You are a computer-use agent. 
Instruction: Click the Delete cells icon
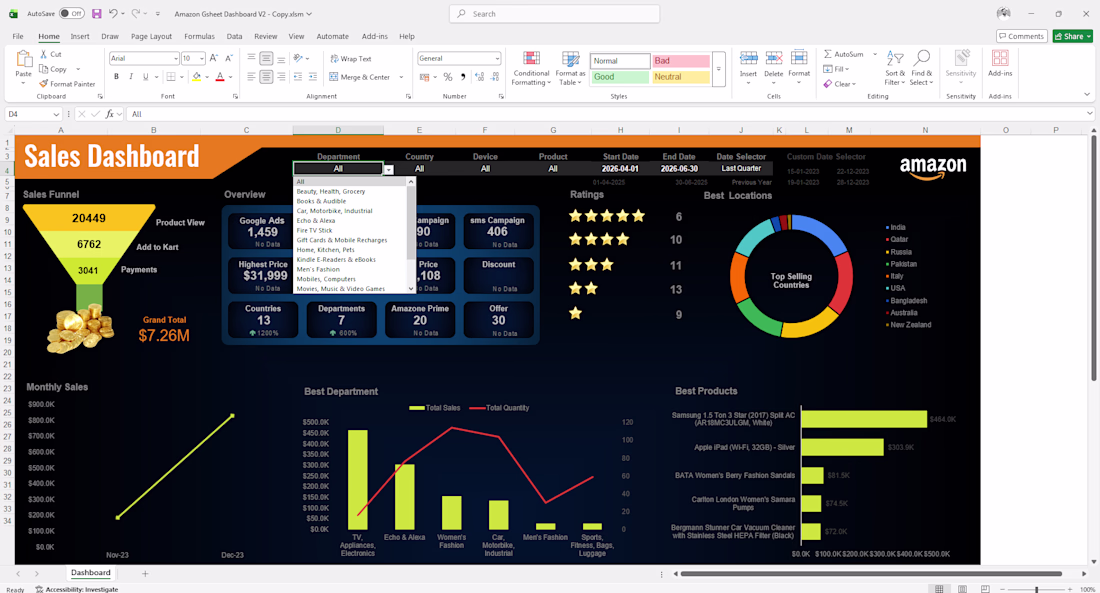click(774, 58)
